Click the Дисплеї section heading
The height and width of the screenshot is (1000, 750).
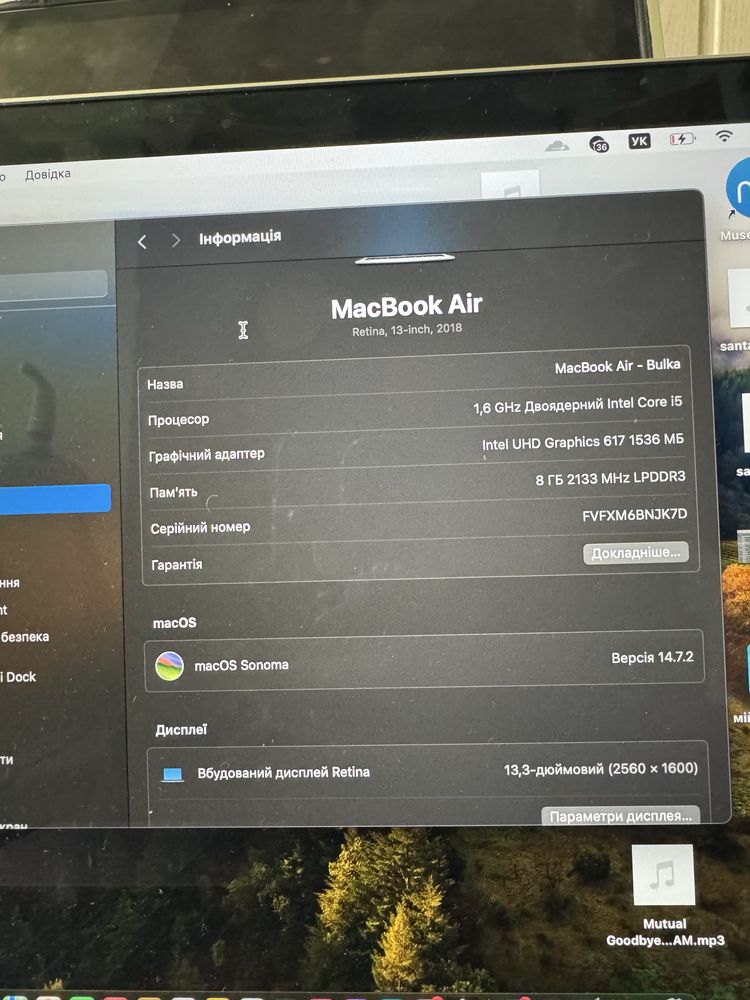point(182,730)
